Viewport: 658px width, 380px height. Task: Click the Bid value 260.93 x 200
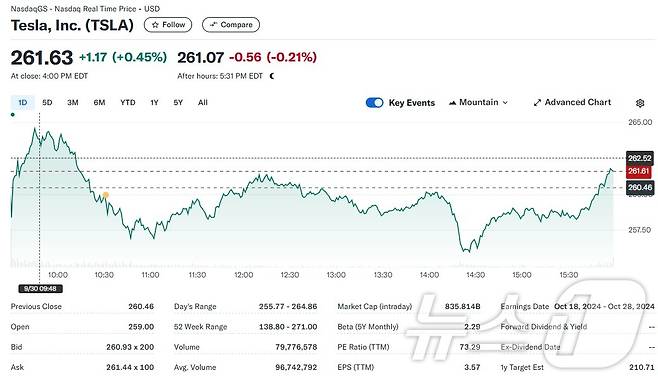tap(130, 347)
